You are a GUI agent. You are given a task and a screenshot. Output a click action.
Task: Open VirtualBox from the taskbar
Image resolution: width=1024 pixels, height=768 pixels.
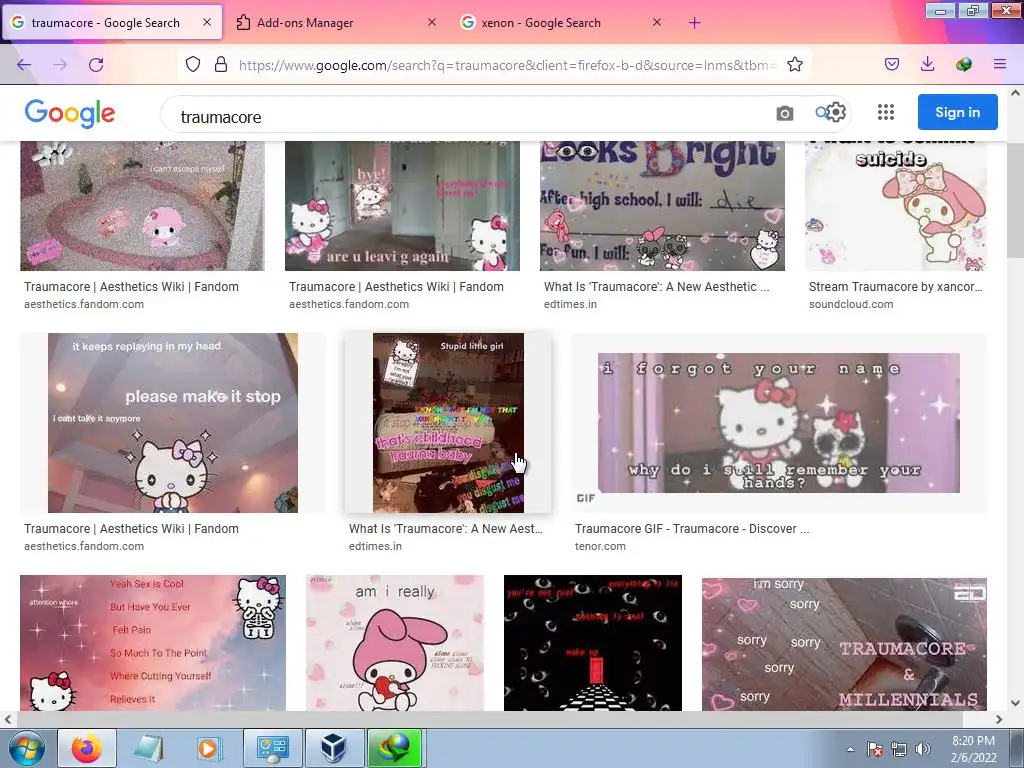click(334, 748)
